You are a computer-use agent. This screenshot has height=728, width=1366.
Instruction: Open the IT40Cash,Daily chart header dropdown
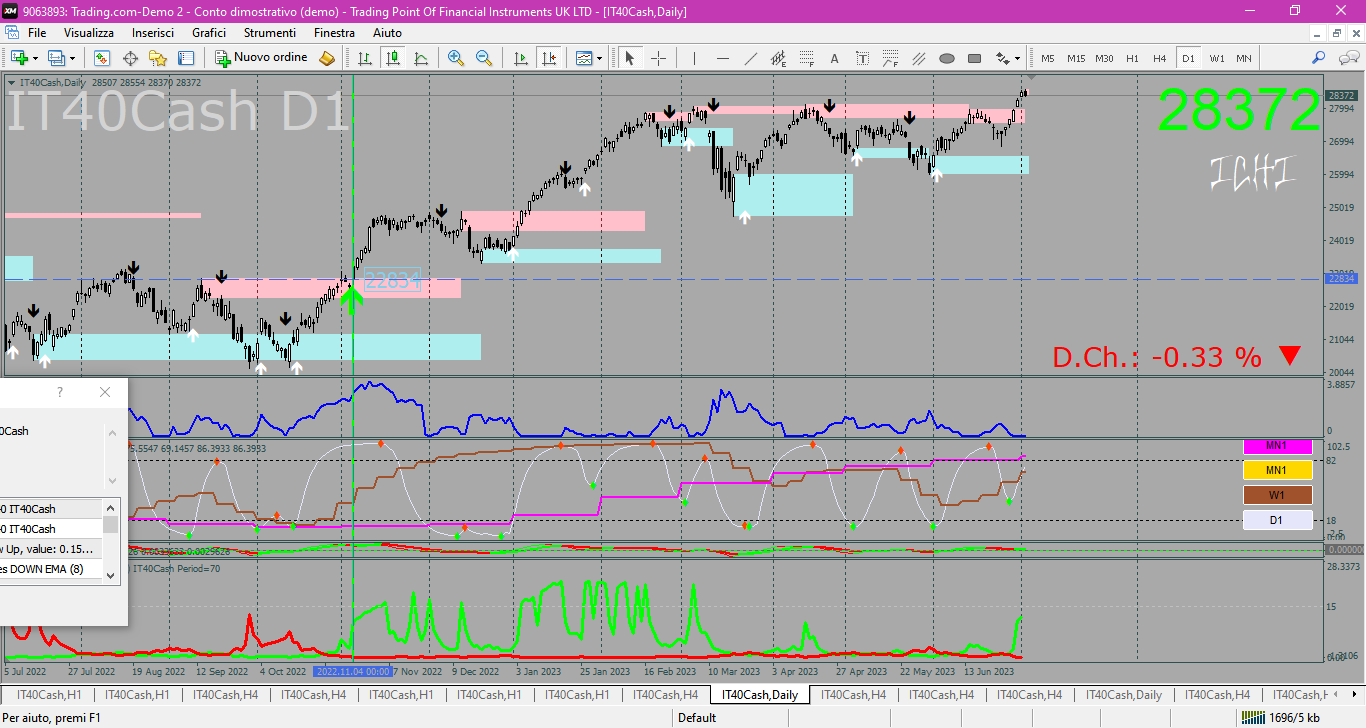click(x=11, y=83)
